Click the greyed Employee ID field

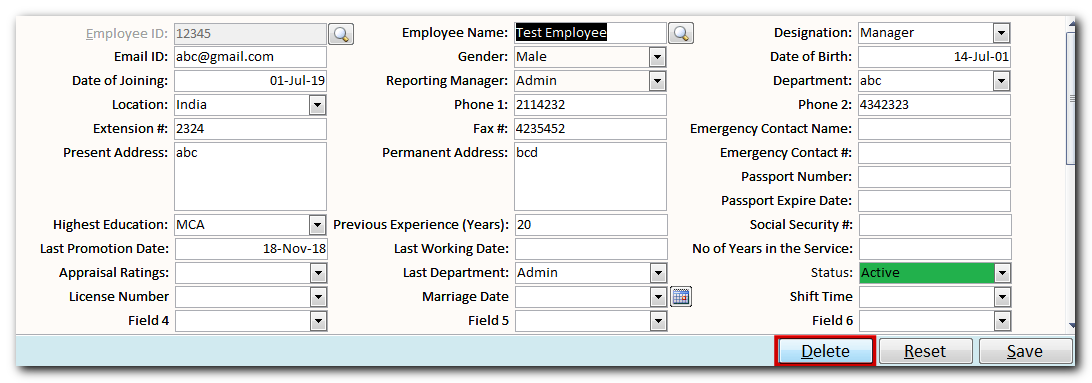250,33
